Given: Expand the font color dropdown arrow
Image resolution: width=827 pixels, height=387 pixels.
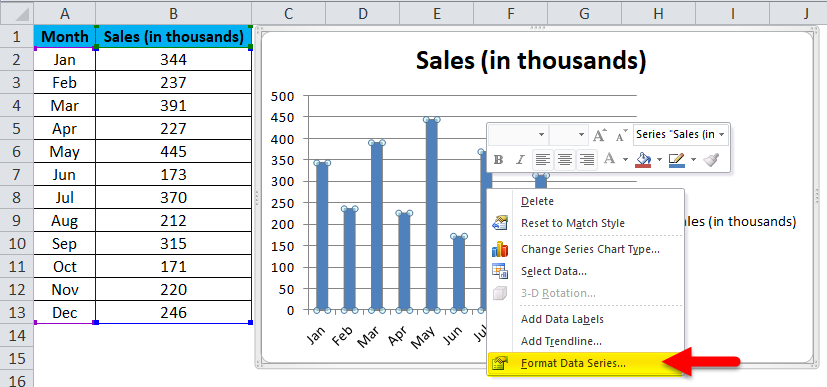Looking at the screenshot, I should (x=625, y=159).
